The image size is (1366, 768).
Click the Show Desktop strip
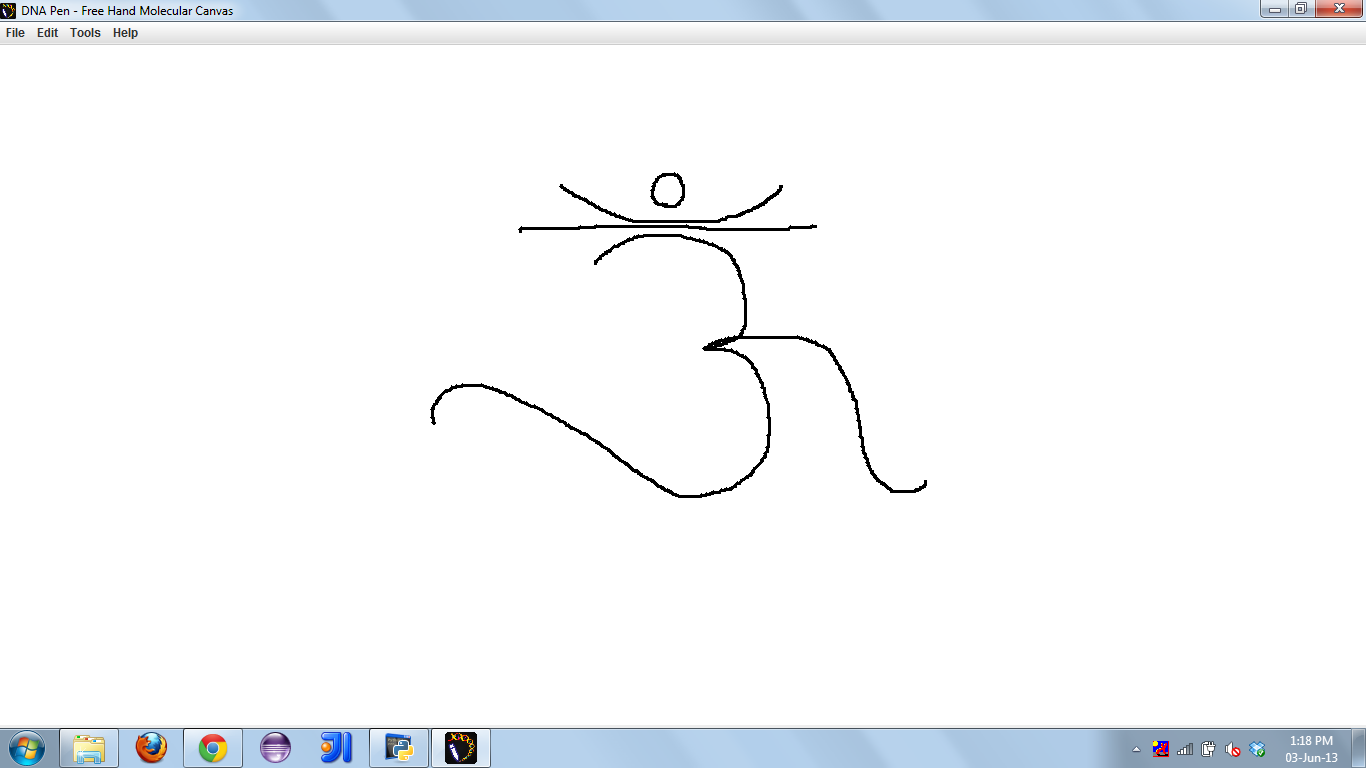click(x=1359, y=748)
